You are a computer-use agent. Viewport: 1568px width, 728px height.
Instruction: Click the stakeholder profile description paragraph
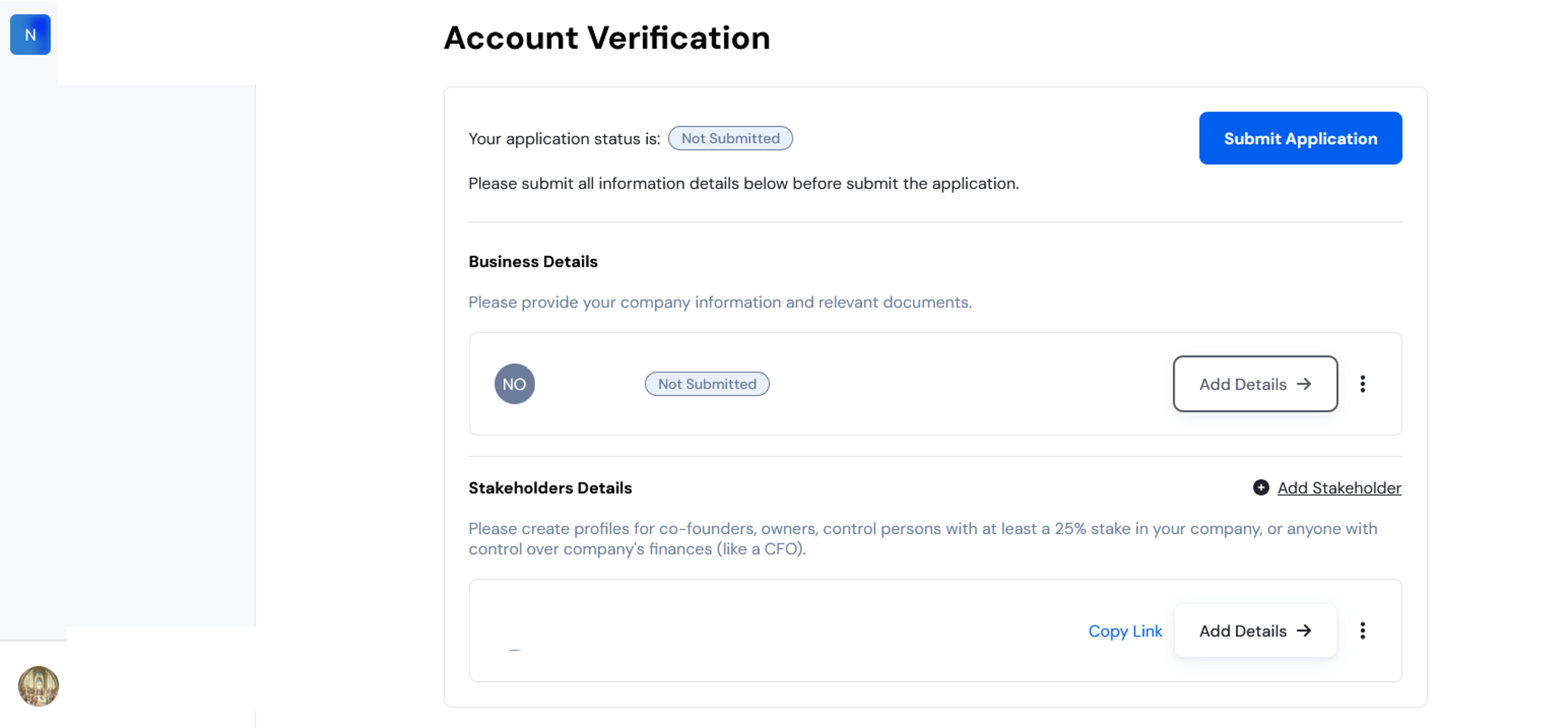923,539
